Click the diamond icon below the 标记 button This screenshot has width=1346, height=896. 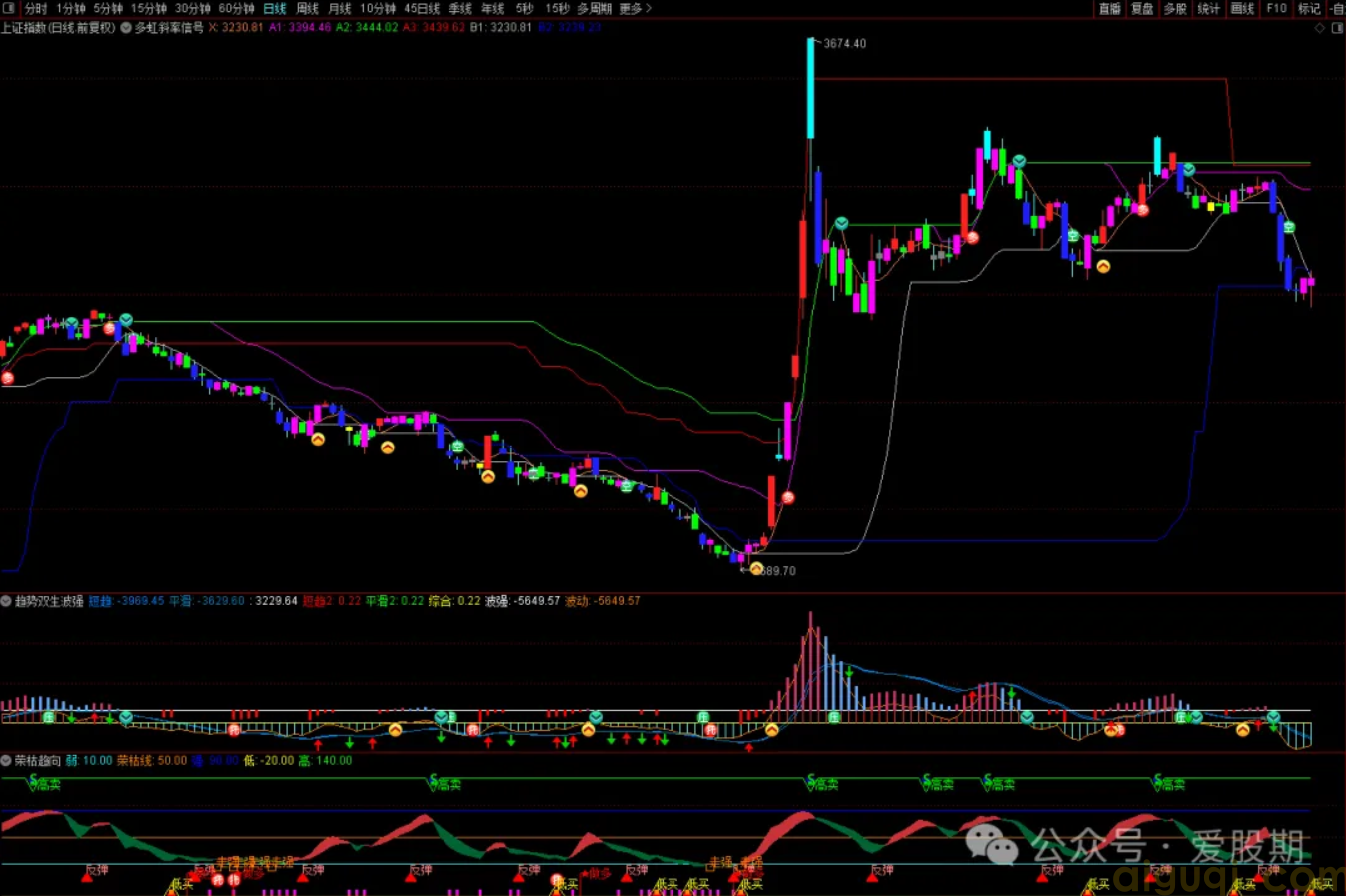pos(1320,28)
